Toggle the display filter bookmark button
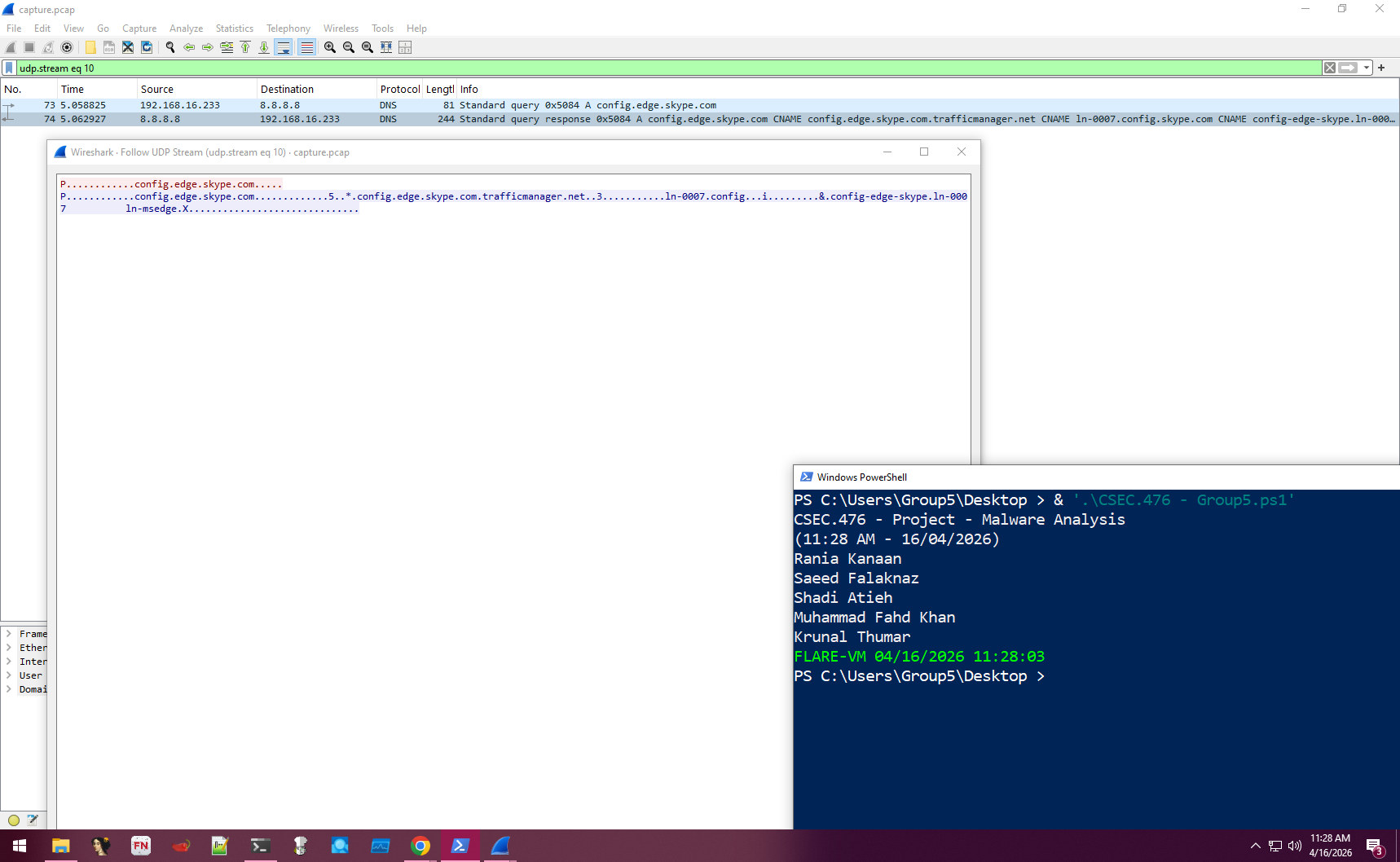This screenshot has height=862, width=1400. tap(9, 68)
